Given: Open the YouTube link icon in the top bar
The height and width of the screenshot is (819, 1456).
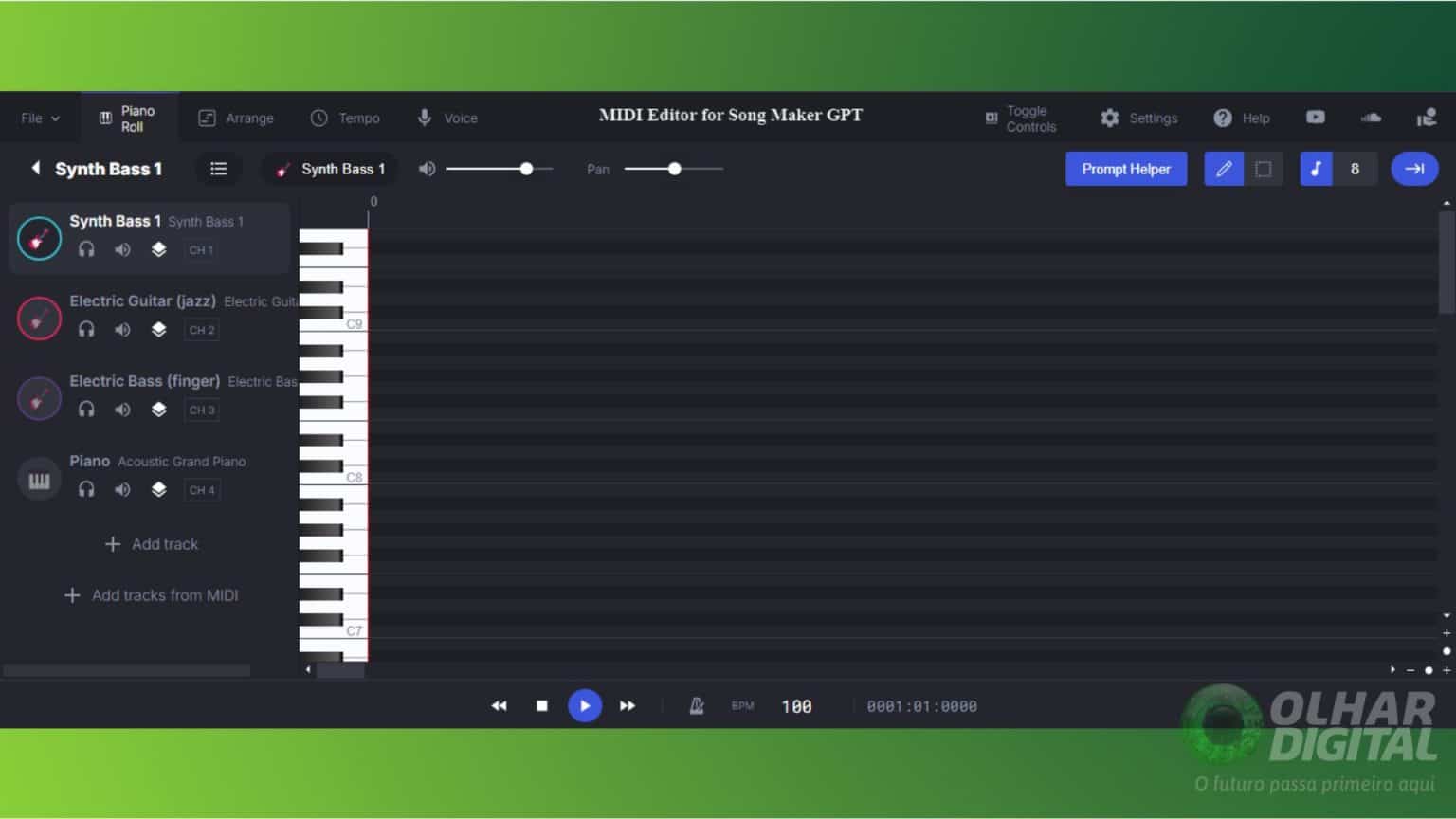Looking at the screenshot, I should [1316, 117].
